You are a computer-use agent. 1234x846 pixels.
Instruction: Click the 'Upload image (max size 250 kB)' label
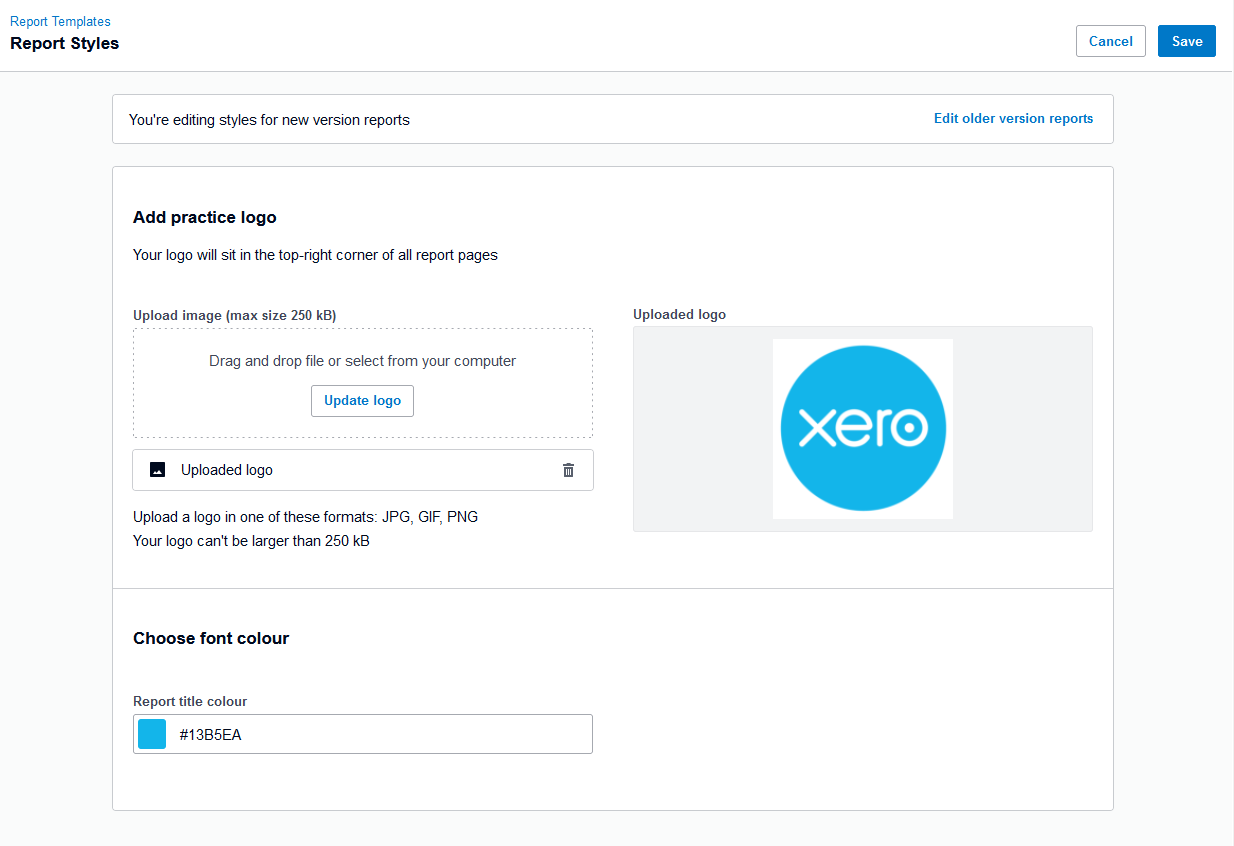[x=235, y=315]
